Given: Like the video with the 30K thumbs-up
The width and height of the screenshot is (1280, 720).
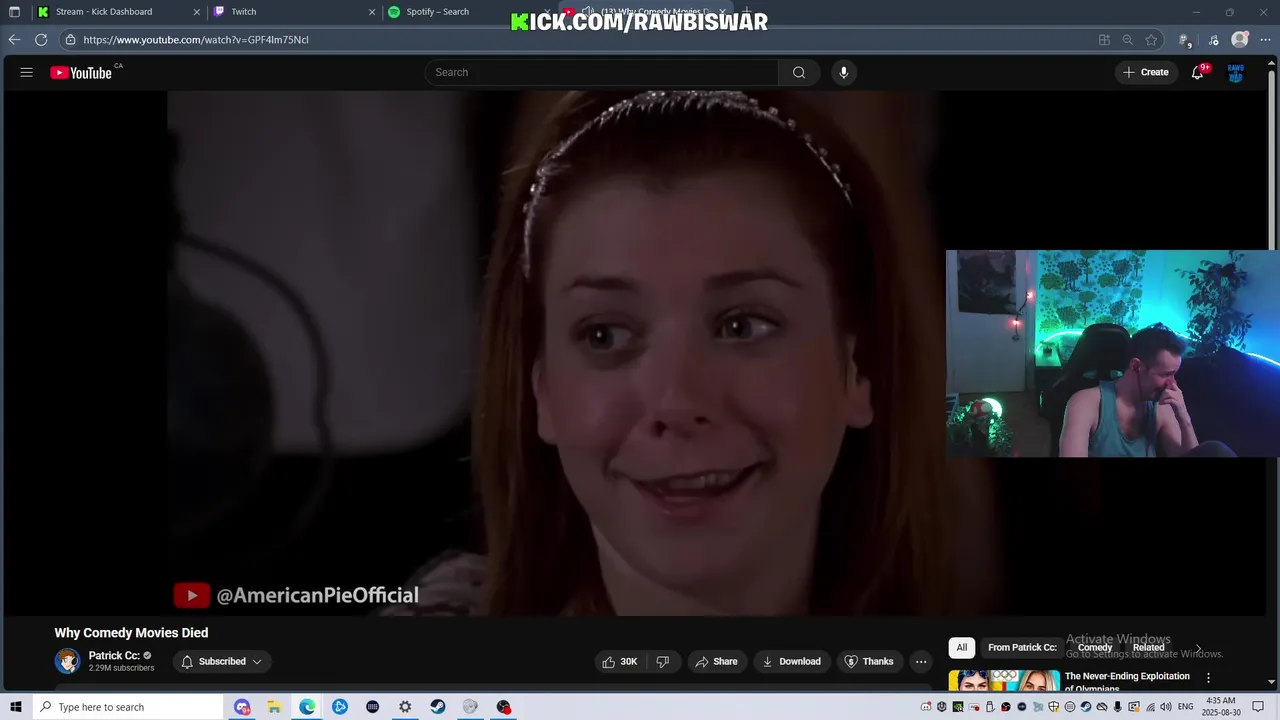Looking at the screenshot, I should (x=620, y=661).
